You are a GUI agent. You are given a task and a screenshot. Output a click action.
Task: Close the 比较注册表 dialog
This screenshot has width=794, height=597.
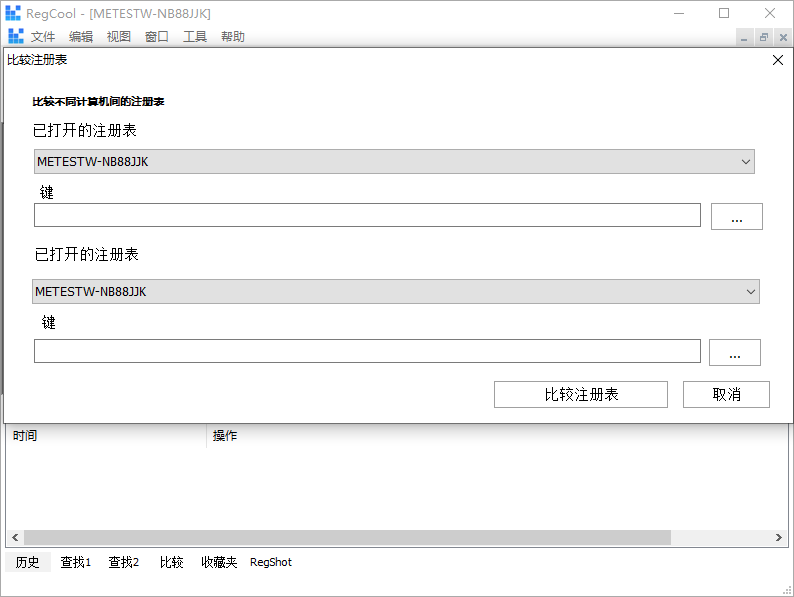coord(778,60)
